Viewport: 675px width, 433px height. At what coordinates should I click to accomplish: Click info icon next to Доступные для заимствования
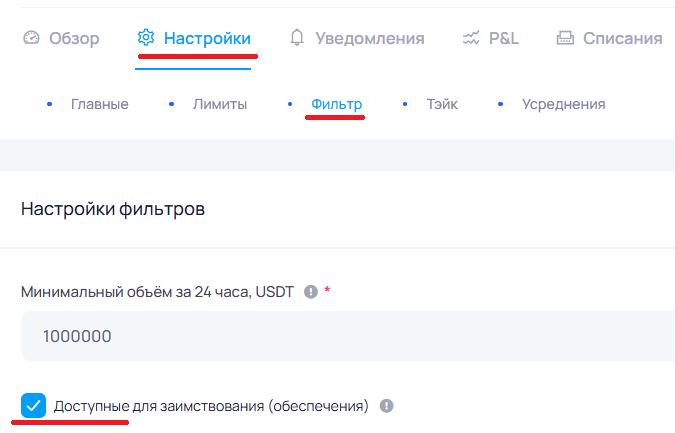point(387,406)
